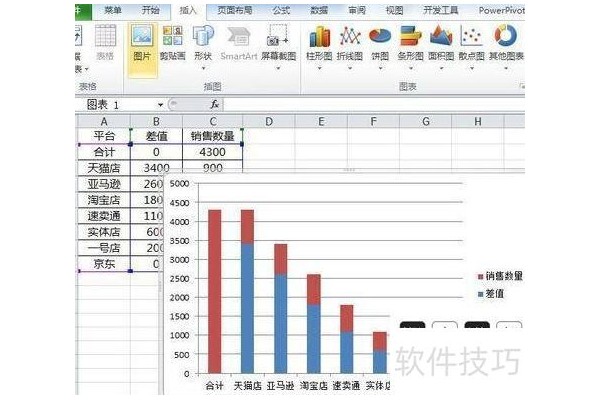
Task: Open the 开发工具 (Developer) tab
Action: [x=440, y=10]
